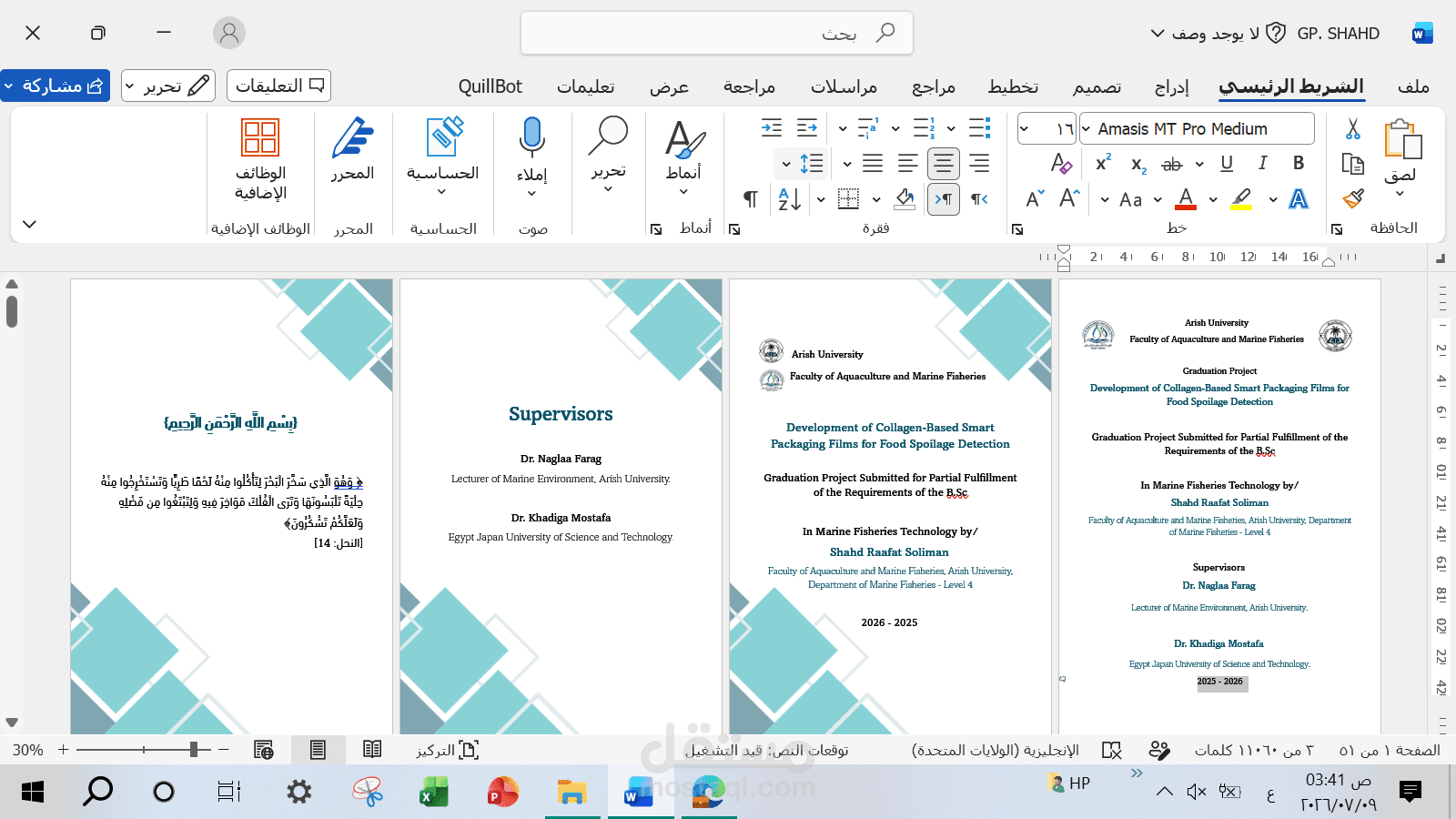
Task: Open the font size dropdown
Action: [x=1024, y=128]
